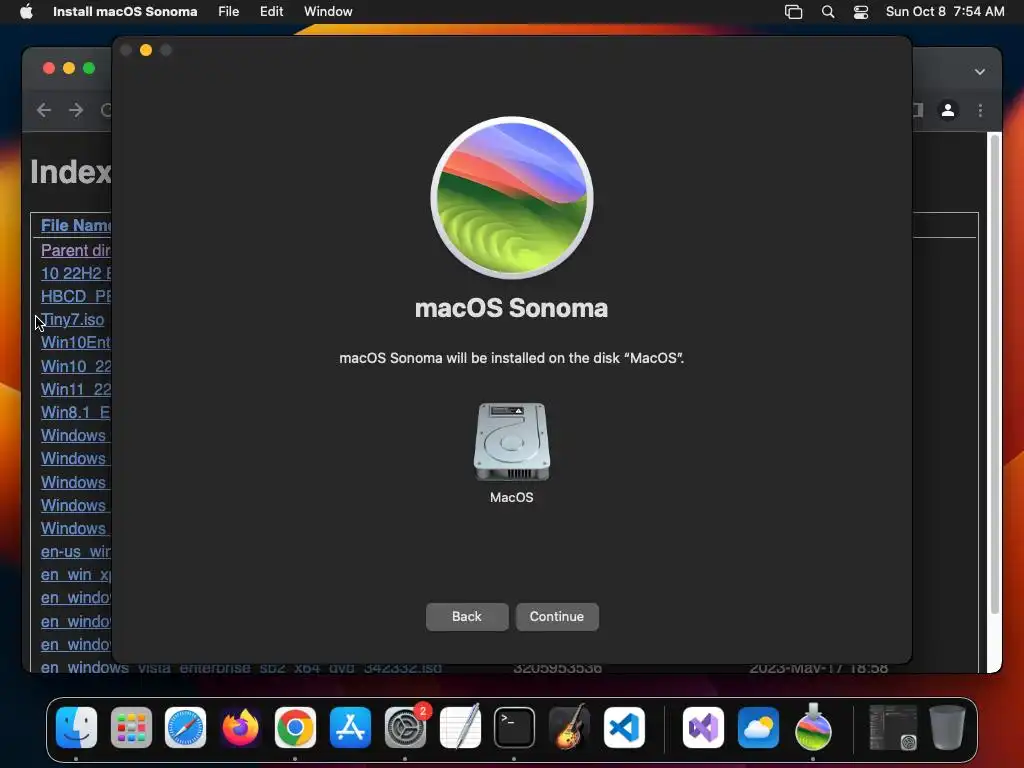Open the Parent directory link
1024x768 pixels.
coord(76,250)
